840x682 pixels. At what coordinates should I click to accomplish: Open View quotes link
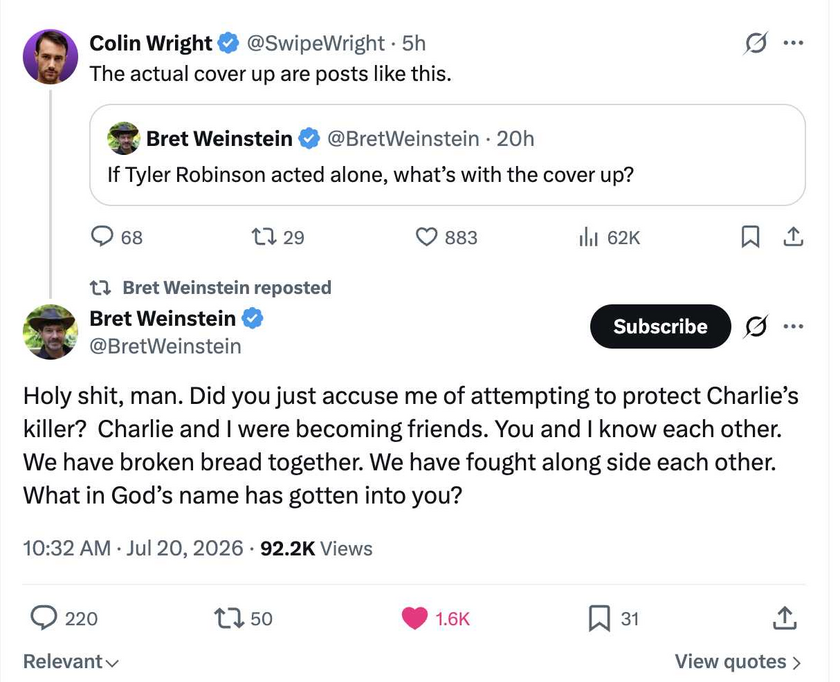click(738, 662)
